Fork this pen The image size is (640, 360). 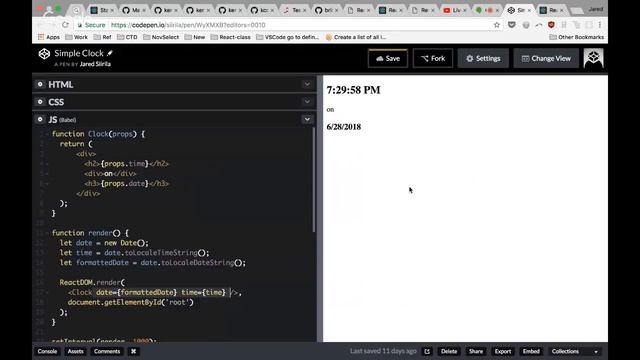pos(433,58)
